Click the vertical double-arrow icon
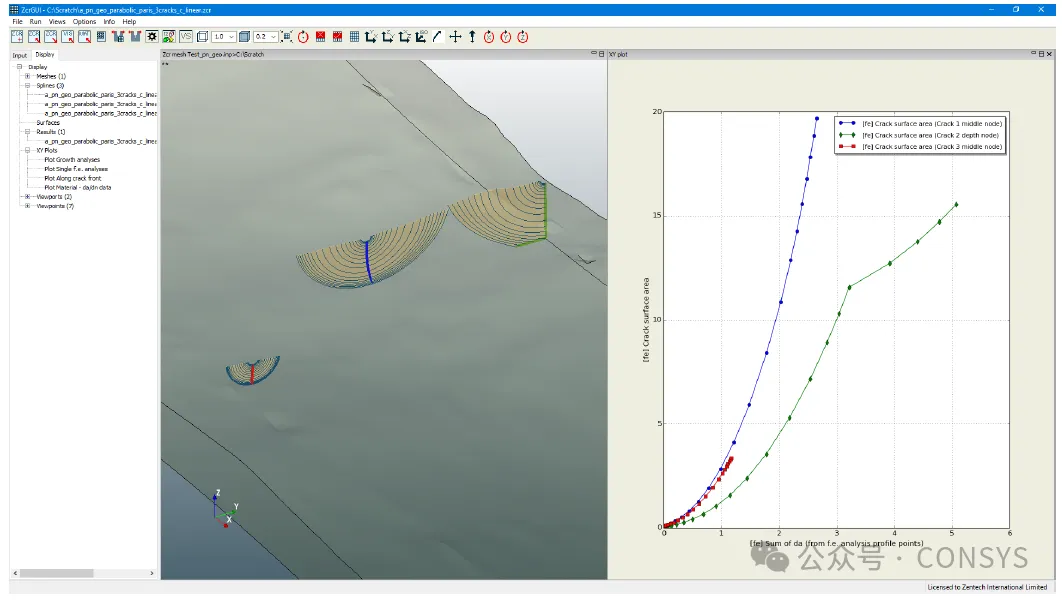The height and width of the screenshot is (600, 1062). (x=472, y=37)
